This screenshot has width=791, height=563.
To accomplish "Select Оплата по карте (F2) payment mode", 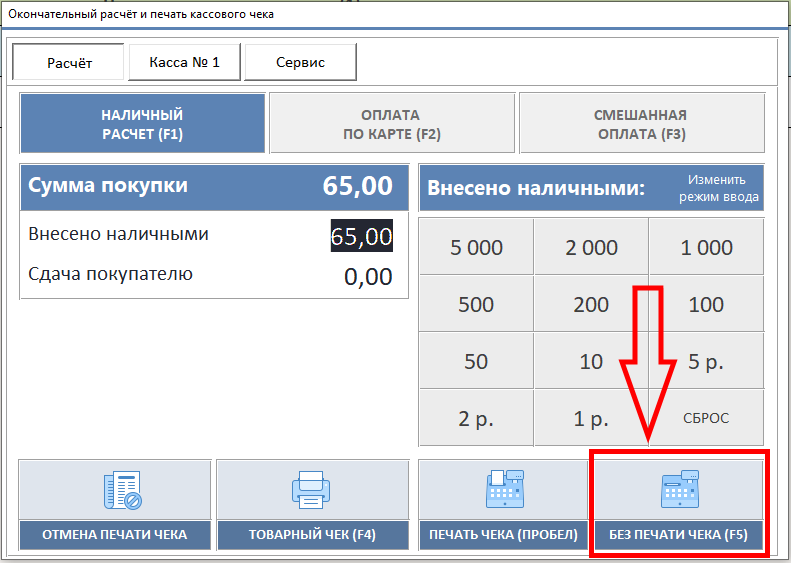I will coord(391,124).
